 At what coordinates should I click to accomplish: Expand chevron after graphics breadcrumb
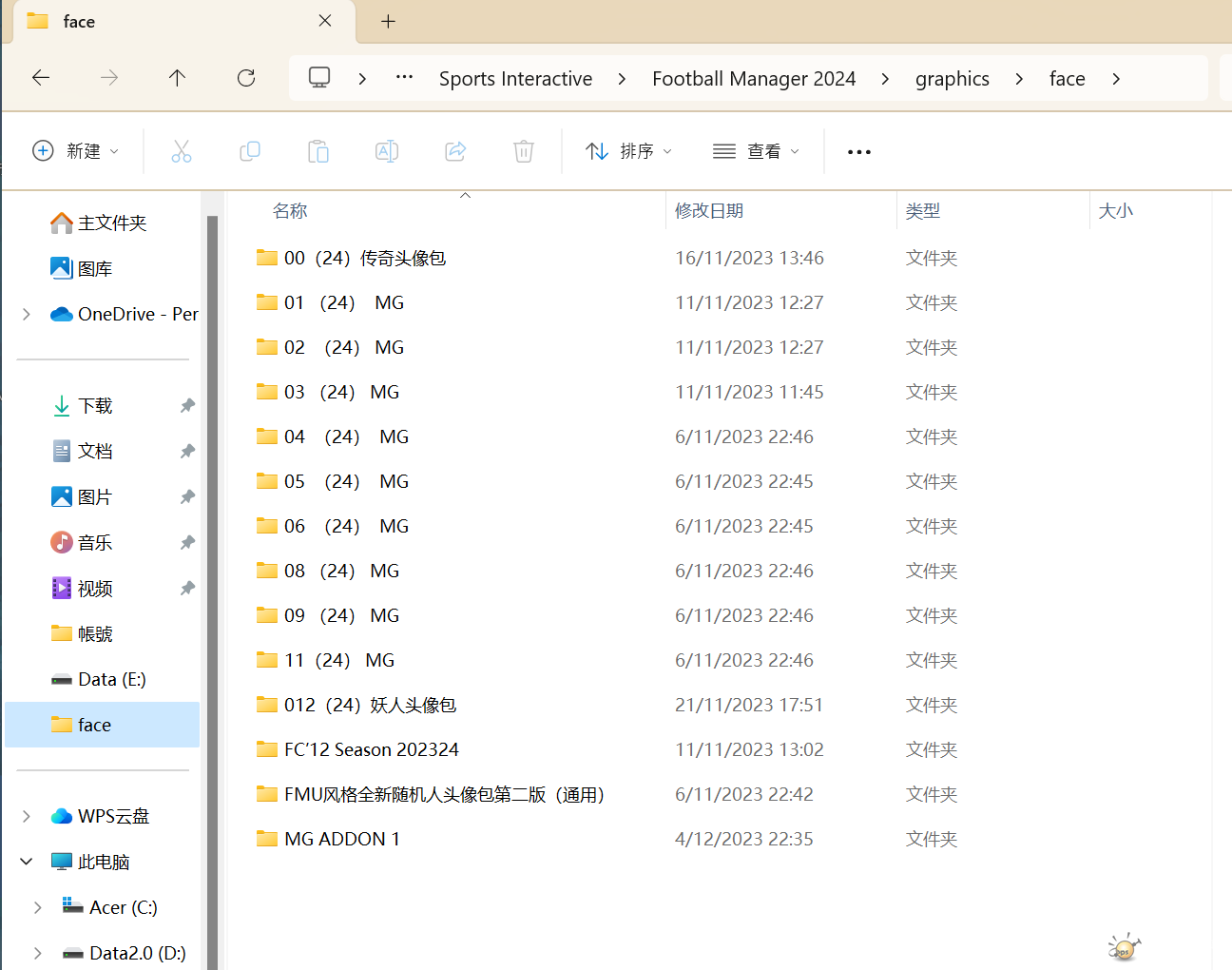tap(1019, 79)
